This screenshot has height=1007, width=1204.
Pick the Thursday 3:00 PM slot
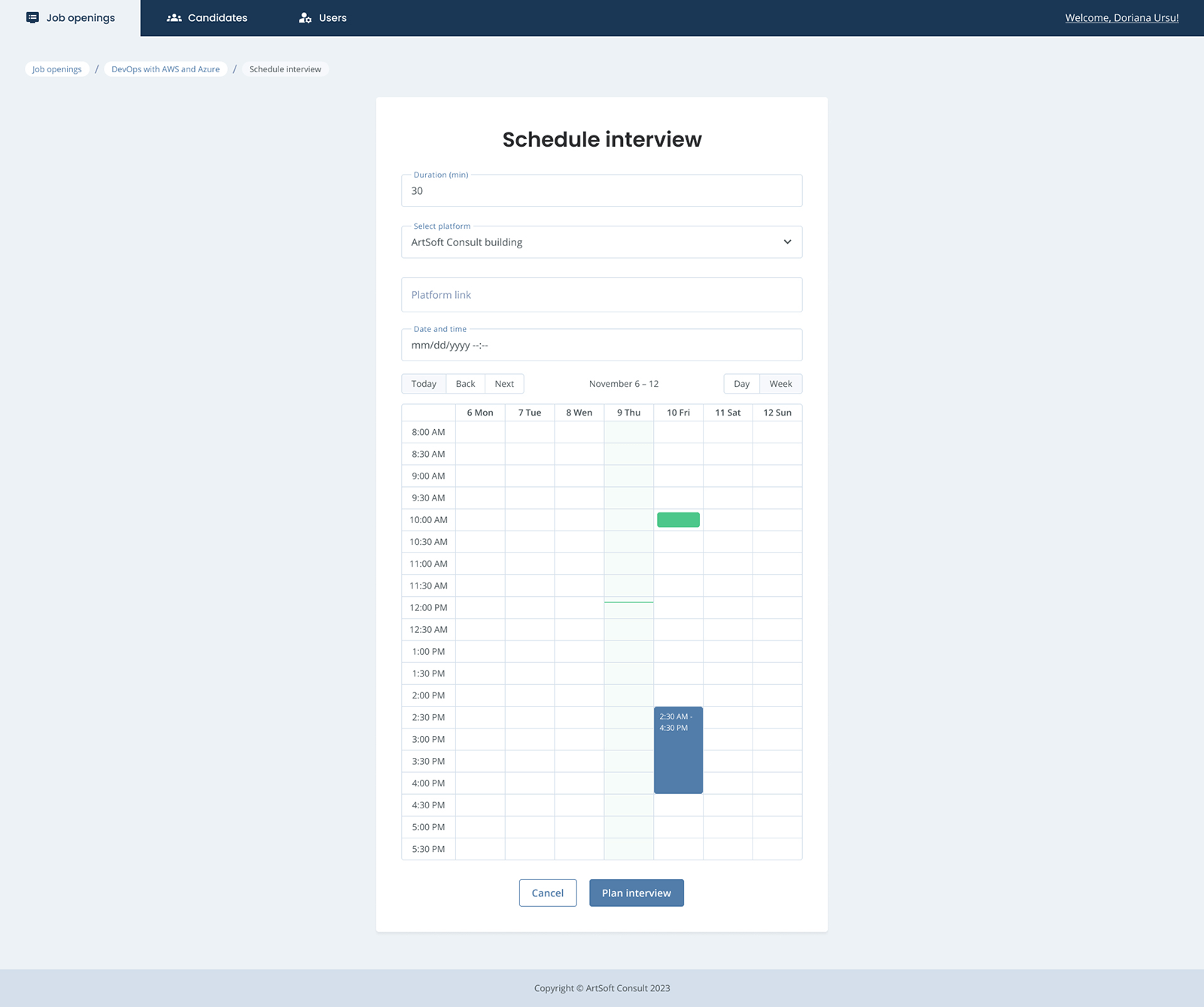point(629,740)
